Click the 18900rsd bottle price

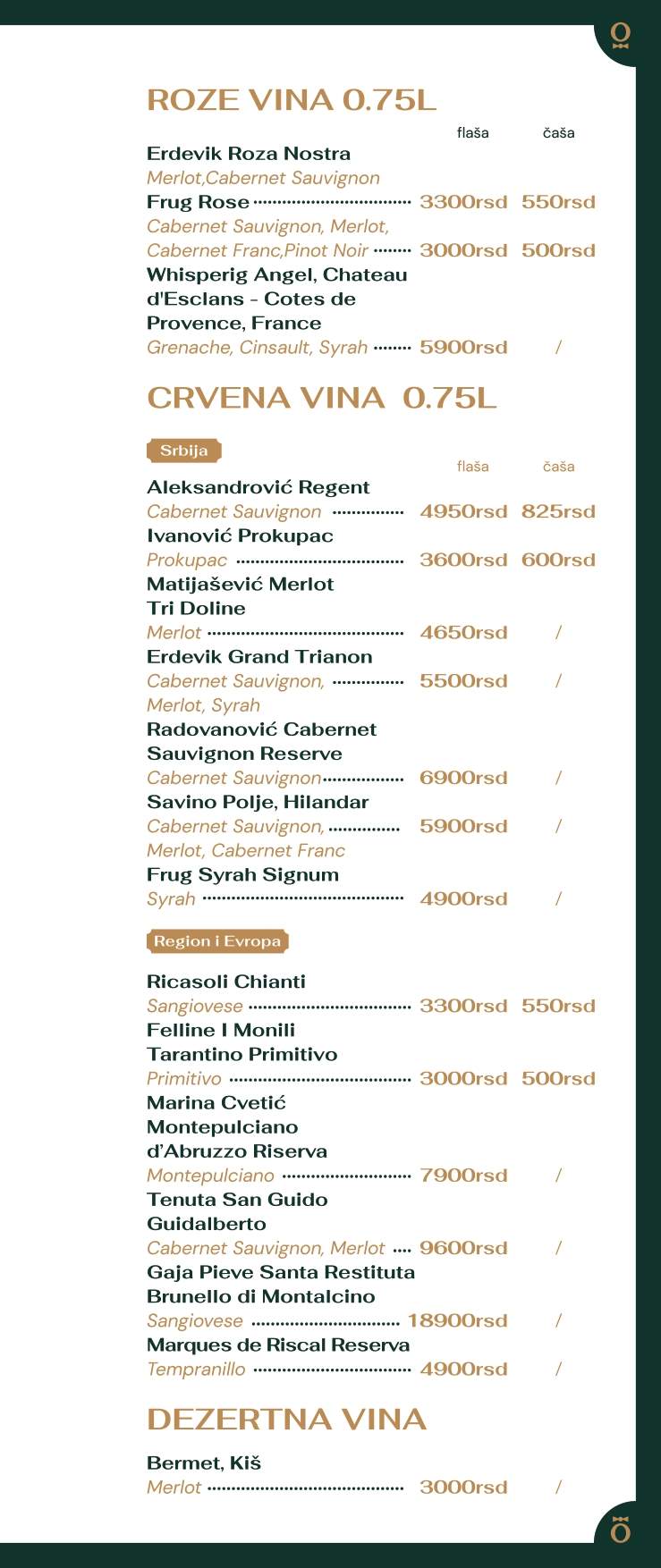(457, 1320)
